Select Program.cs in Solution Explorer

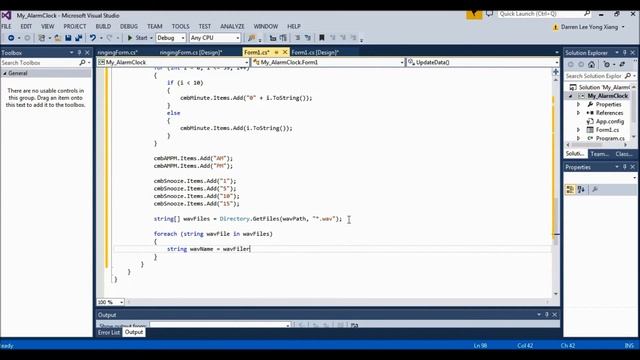click(610, 138)
